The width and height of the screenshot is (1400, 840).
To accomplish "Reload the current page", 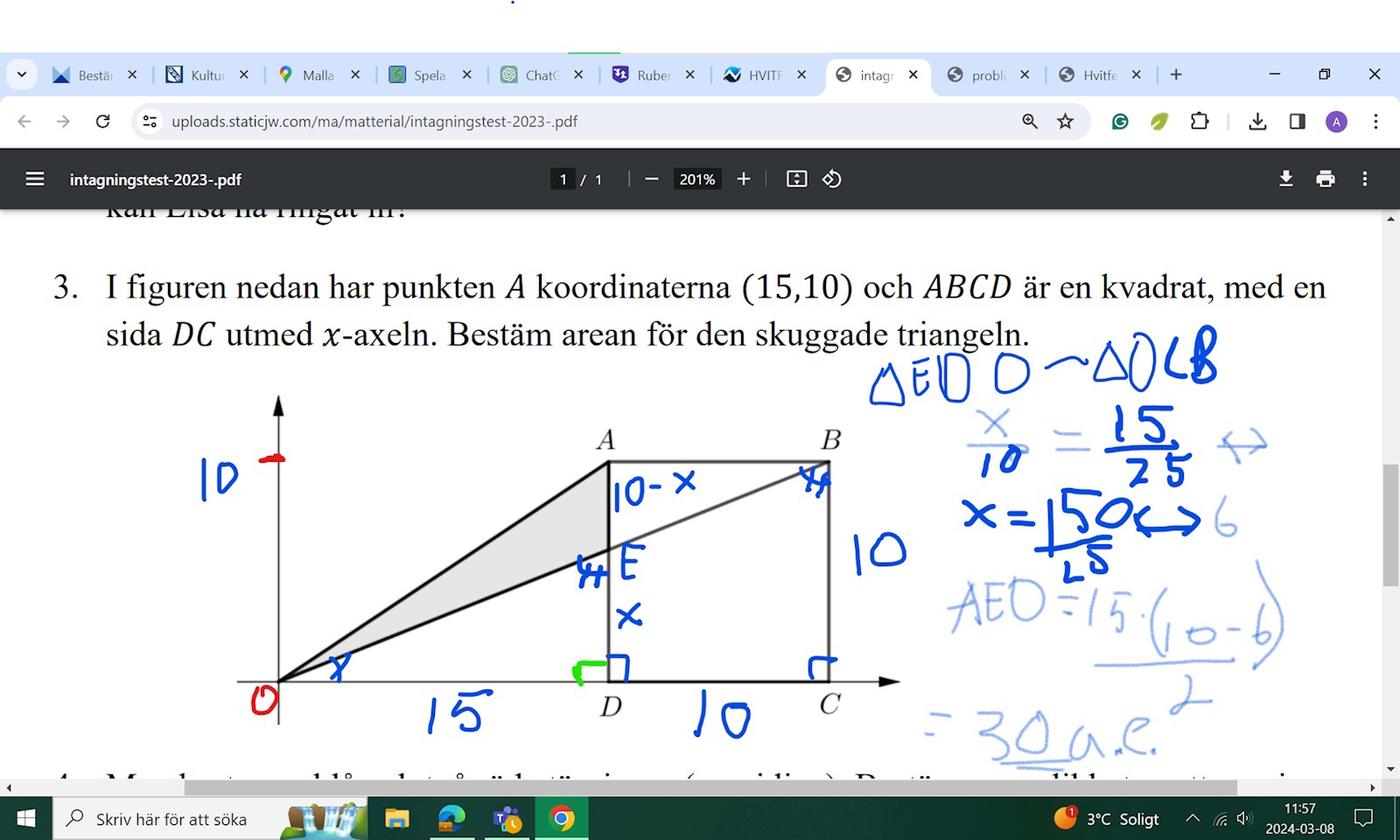I will point(102,122).
